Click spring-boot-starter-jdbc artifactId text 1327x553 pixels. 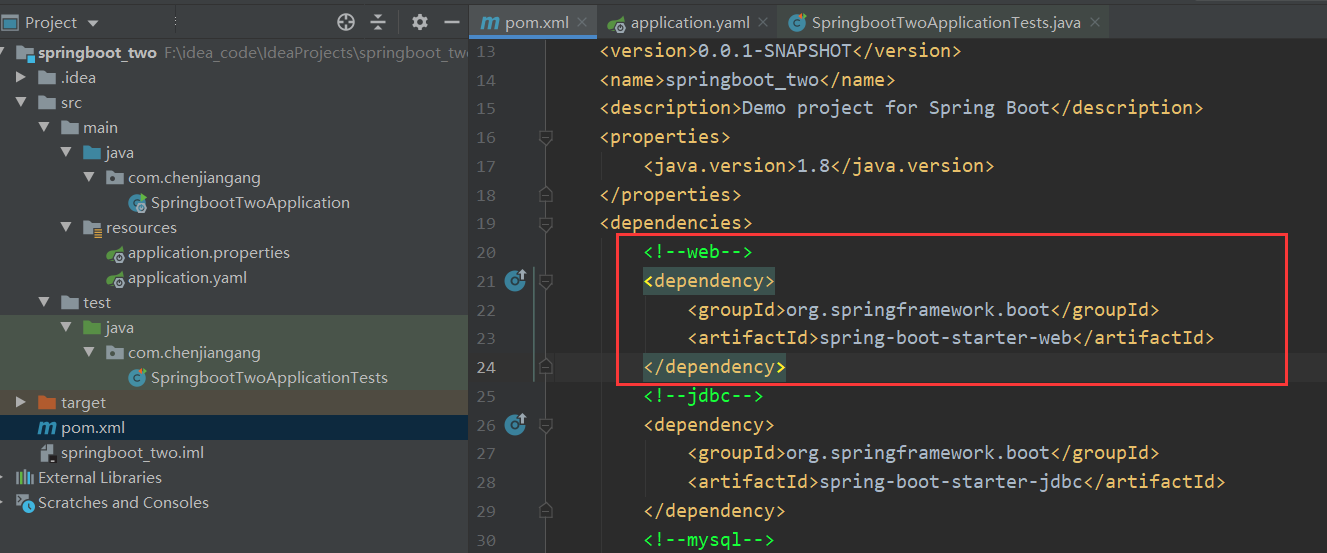(950, 482)
